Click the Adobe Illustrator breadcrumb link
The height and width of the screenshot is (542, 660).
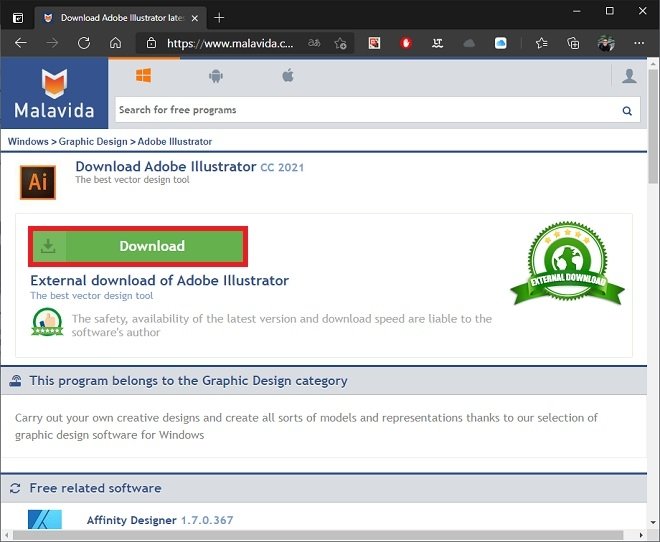pos(175,141)
